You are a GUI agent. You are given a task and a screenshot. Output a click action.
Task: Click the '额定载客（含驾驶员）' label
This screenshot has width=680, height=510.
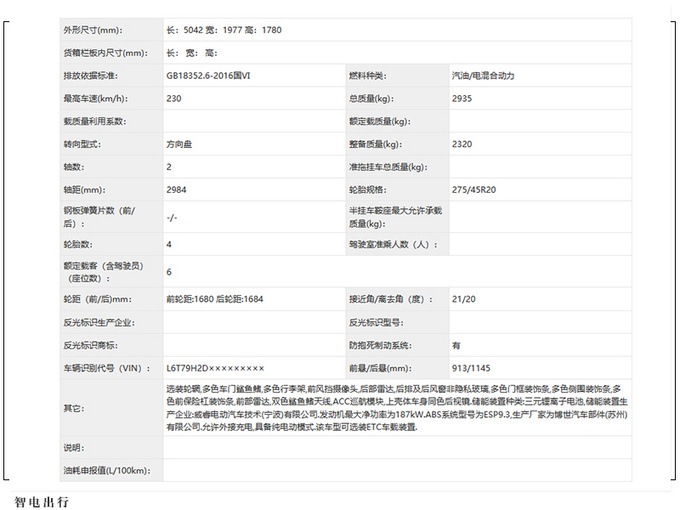[103, 266]
